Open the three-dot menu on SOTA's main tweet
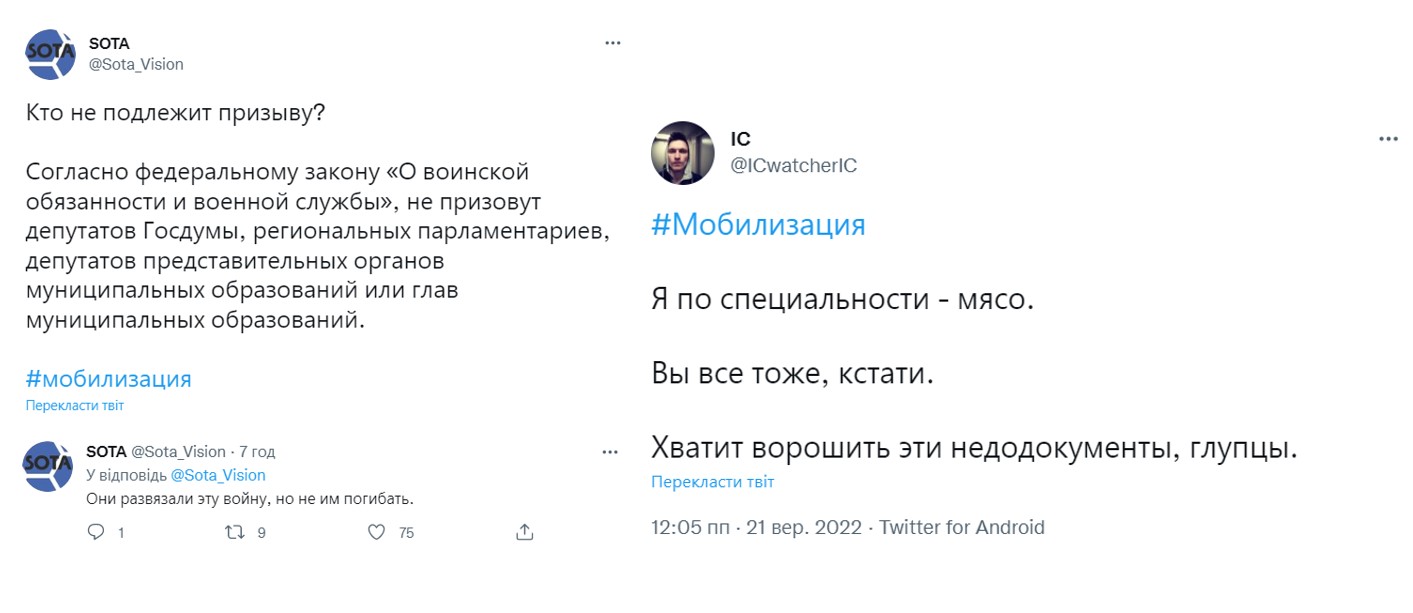 click(613, 43)
